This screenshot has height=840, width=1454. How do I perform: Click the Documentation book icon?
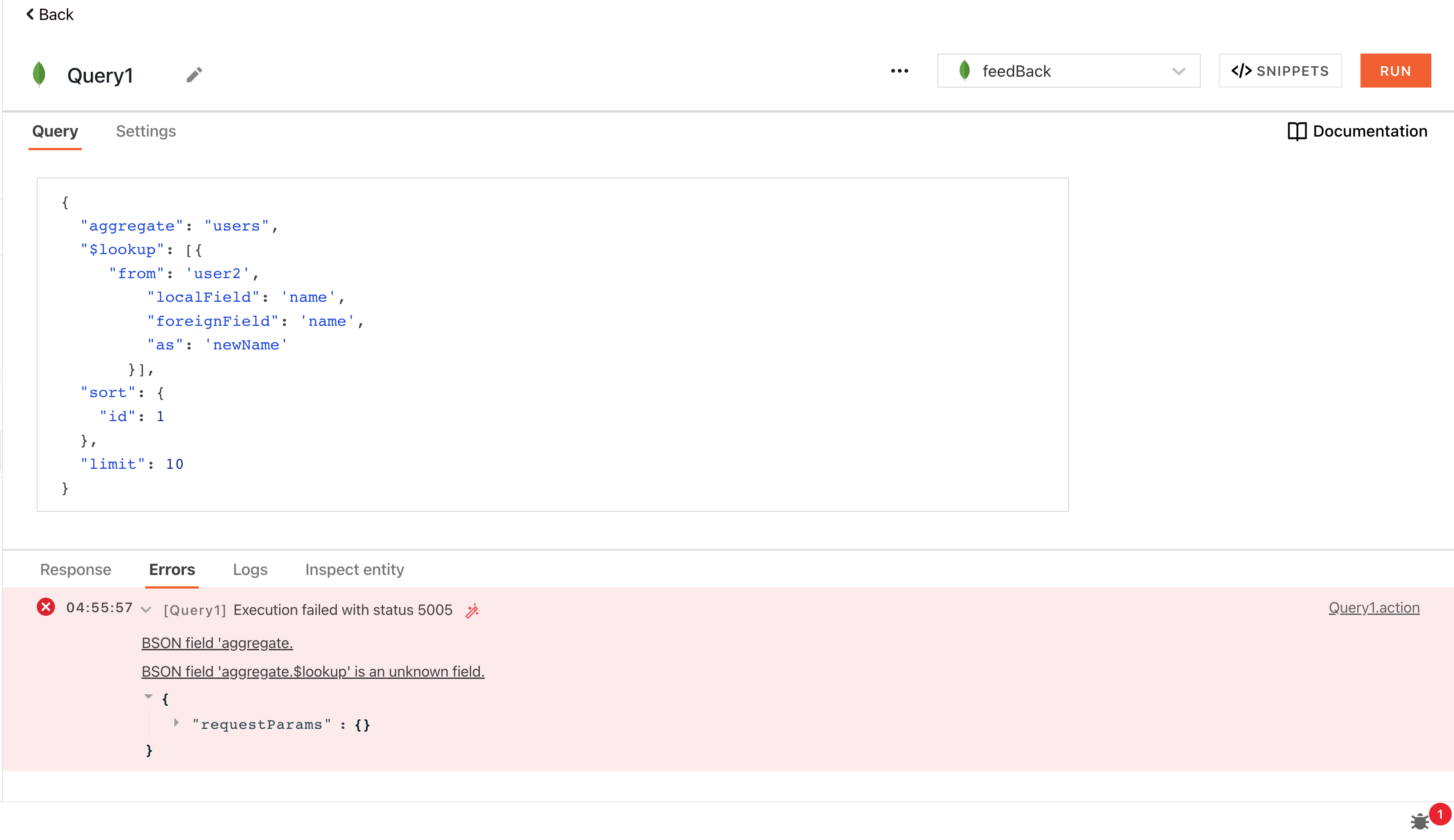[1296, 132]
